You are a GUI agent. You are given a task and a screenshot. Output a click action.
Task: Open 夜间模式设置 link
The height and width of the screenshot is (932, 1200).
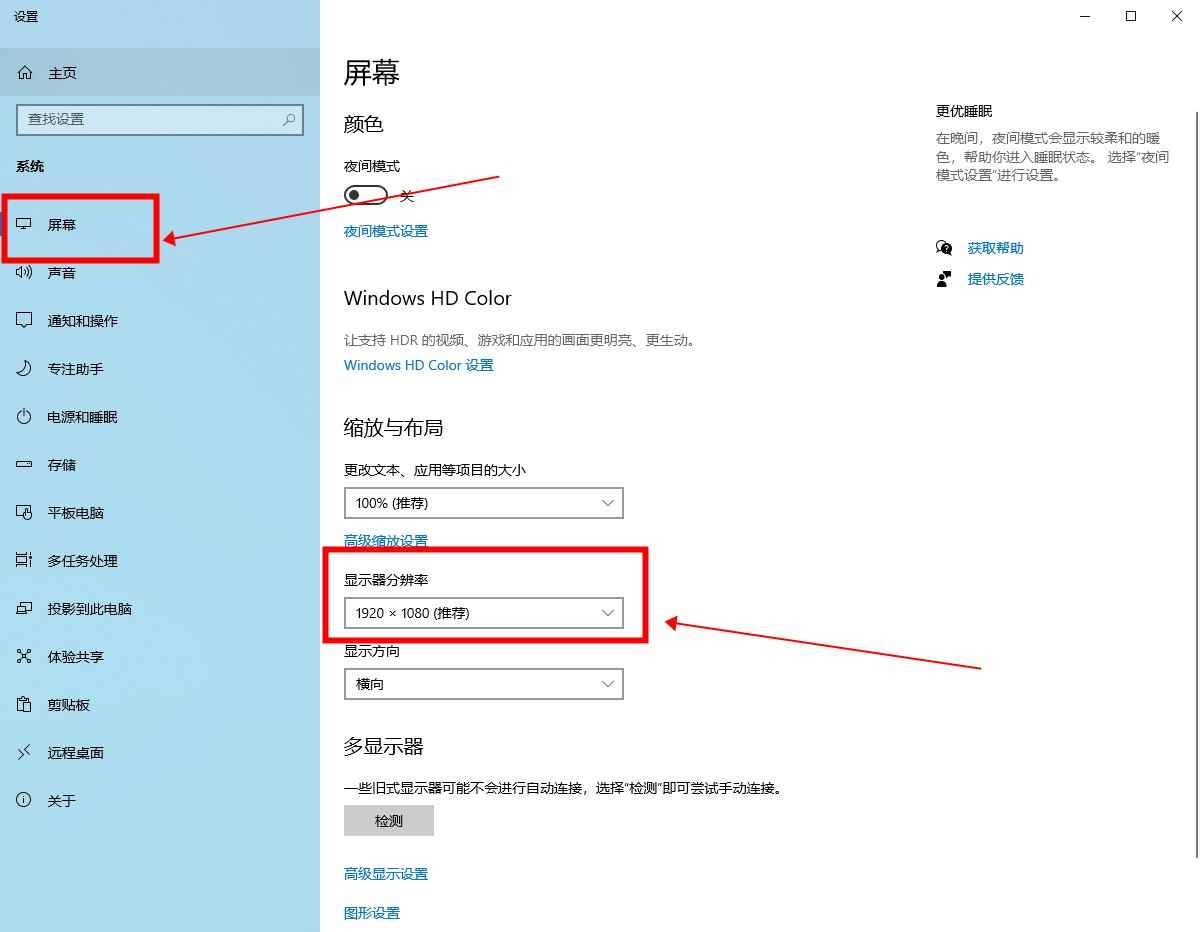coord(385,230)
